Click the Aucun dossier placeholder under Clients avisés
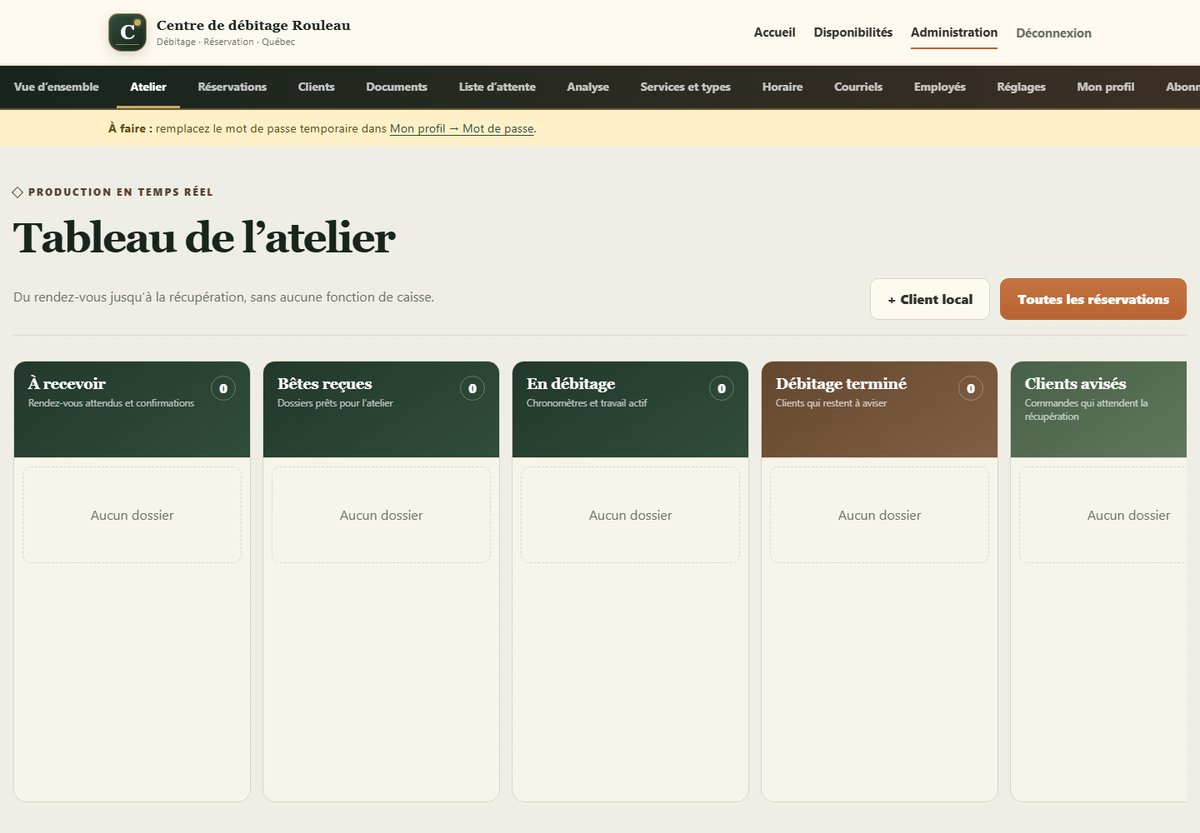The width and height of the screenshot is (1200, 833). [1103, 515]
